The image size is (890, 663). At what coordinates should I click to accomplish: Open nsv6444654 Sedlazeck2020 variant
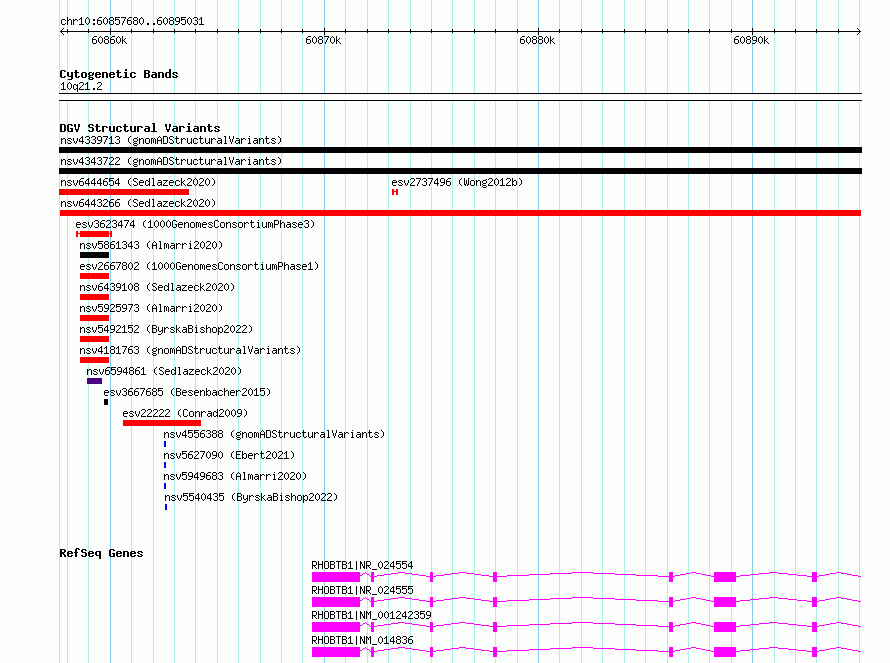138,182
